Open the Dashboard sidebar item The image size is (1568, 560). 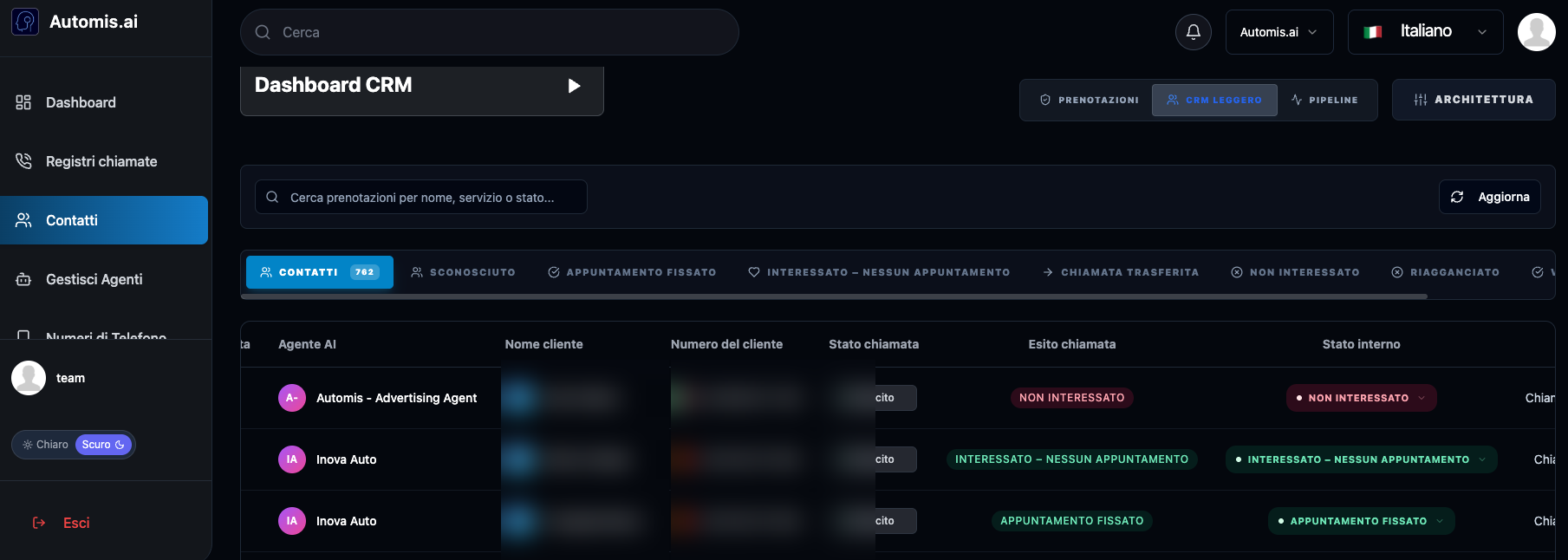(x=104, y=102)
